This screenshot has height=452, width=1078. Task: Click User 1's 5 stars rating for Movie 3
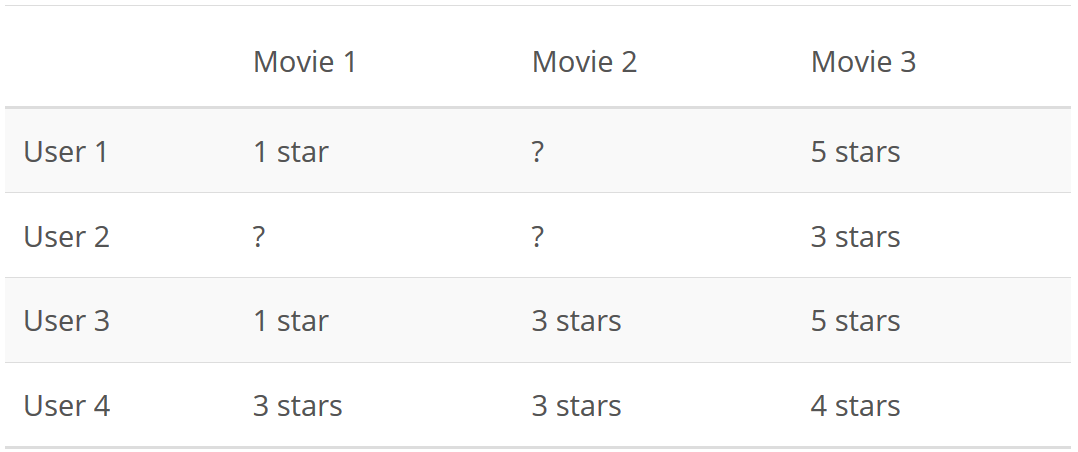(x=855, y=151)
